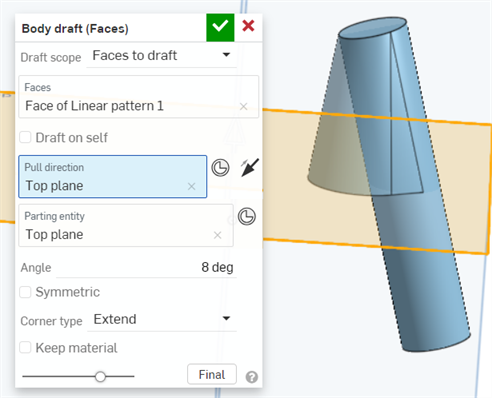Select the Parting entity field
This screenshot has width=492, height=398.
[126, 225]
